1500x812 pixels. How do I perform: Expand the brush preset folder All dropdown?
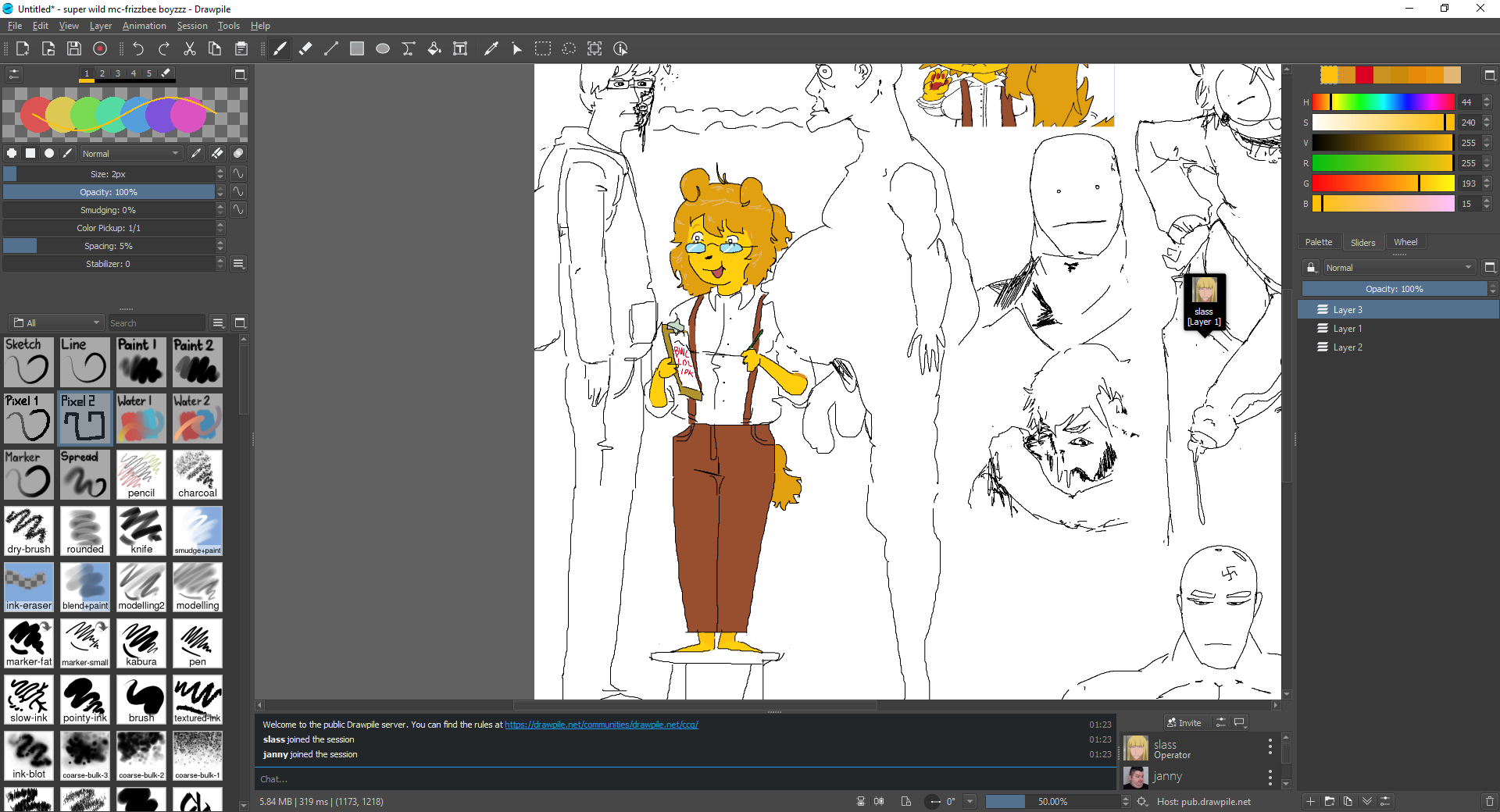tap(57, 323)
